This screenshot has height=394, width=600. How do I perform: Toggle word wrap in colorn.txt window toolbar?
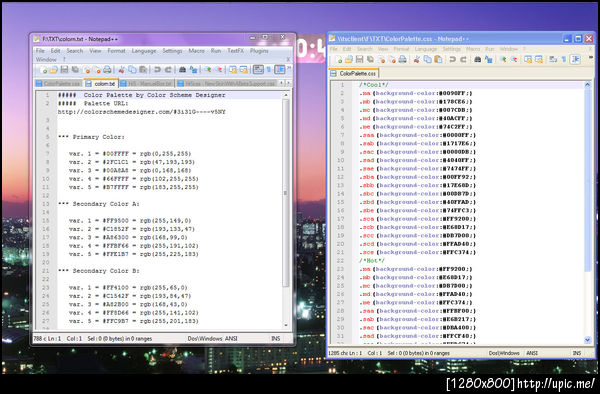(x=258, y=70)
